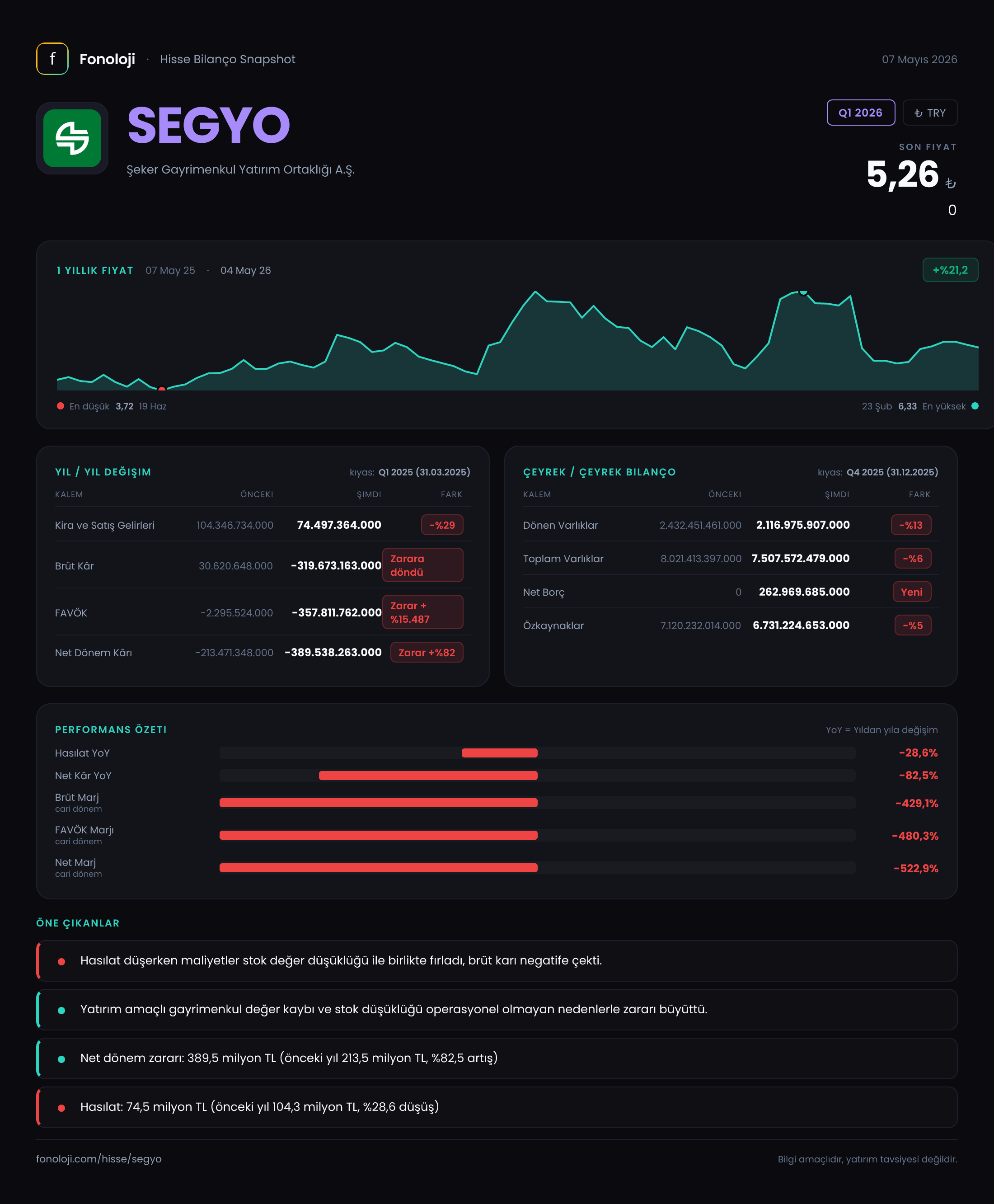This screenshot has width=994, height=1204.
Task: Click the Net Kâr YoY red progress bar
Action: [x=428, y=776]
